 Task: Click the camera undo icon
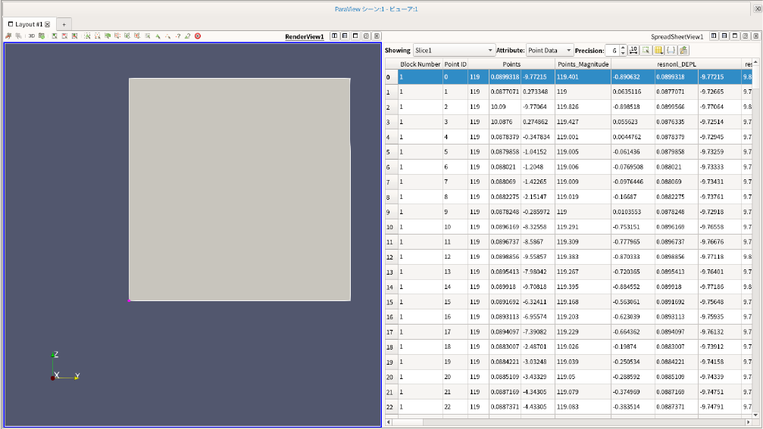coord(8,36)
